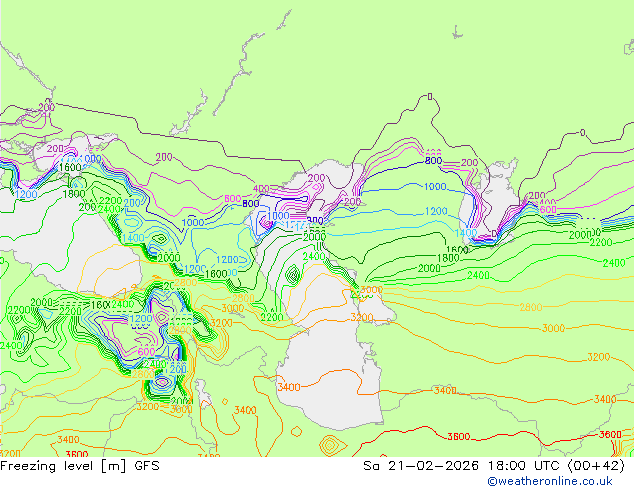Click the red 3600 label nearest the right edge

click(x=610, y=435)
